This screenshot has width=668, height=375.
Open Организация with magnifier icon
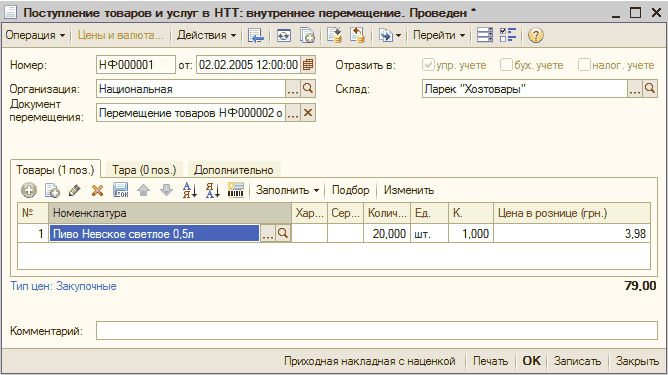click(308, 89)
